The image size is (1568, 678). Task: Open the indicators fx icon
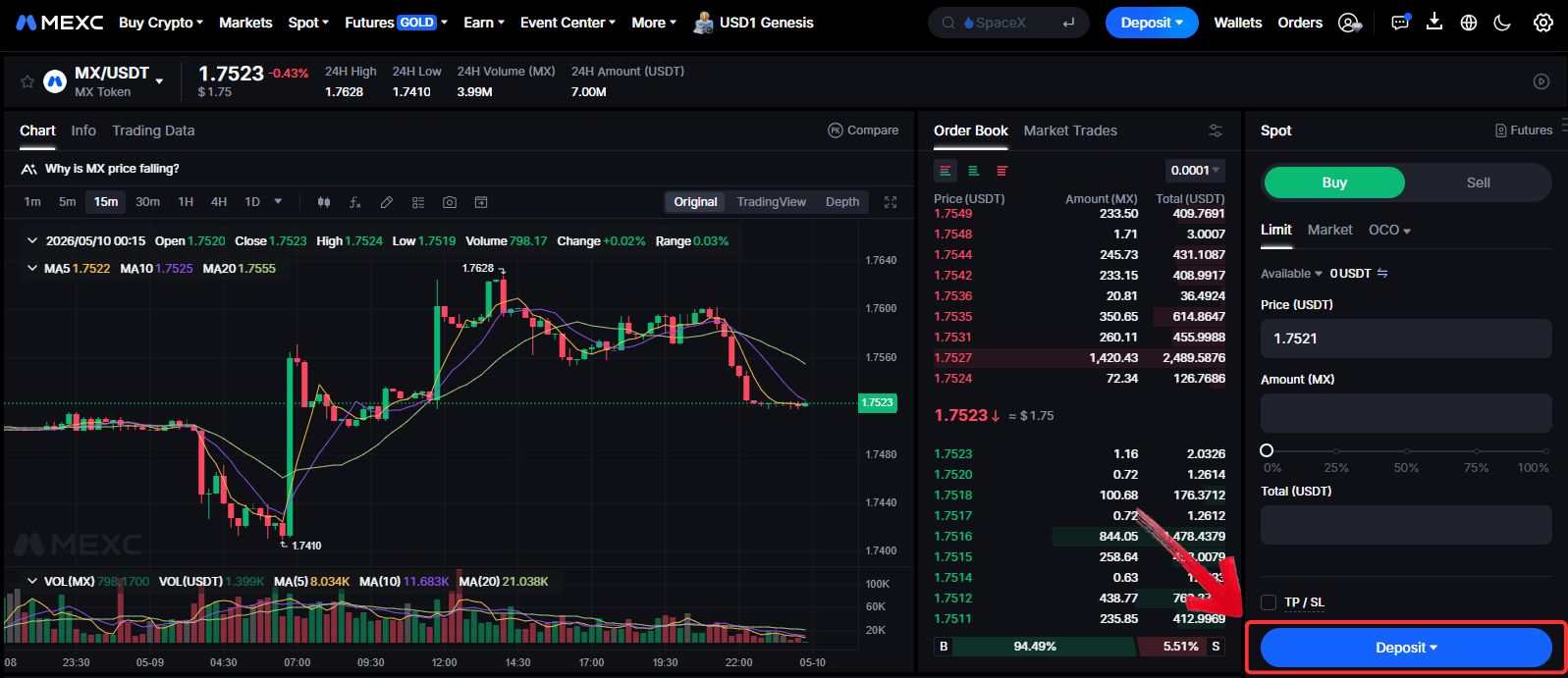355,202
